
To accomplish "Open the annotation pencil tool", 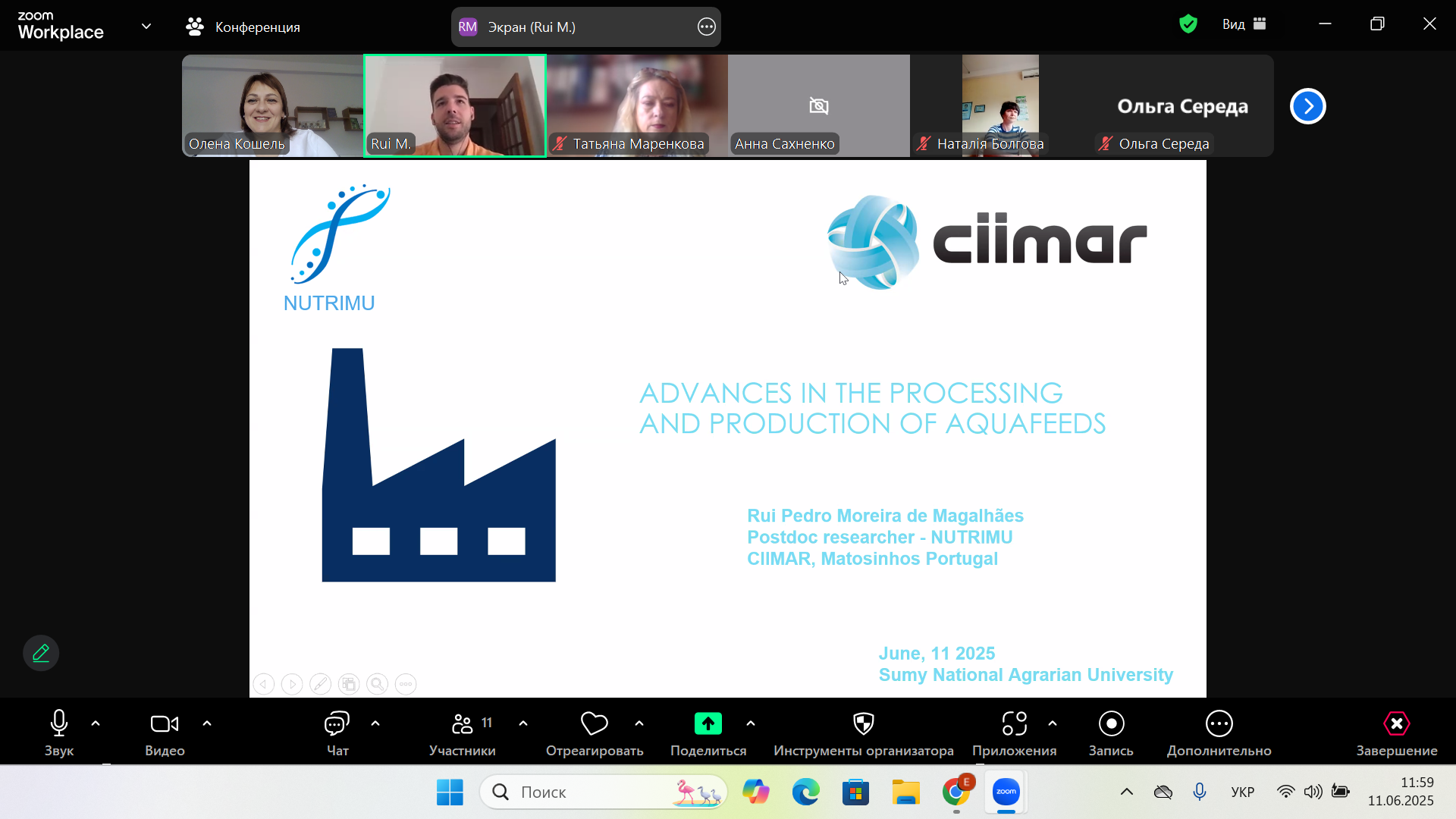I will 41,653.
